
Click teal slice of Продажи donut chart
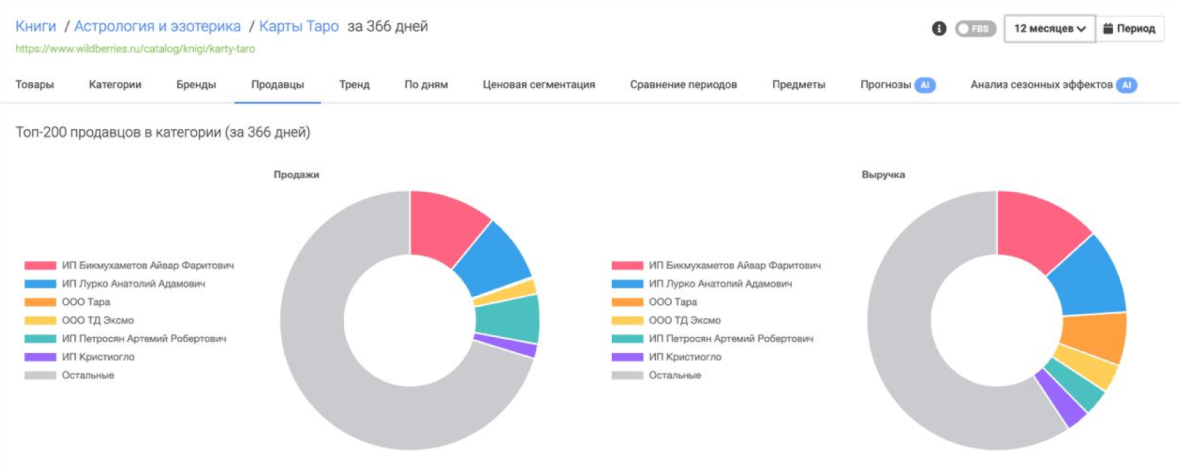click(507, 319)
